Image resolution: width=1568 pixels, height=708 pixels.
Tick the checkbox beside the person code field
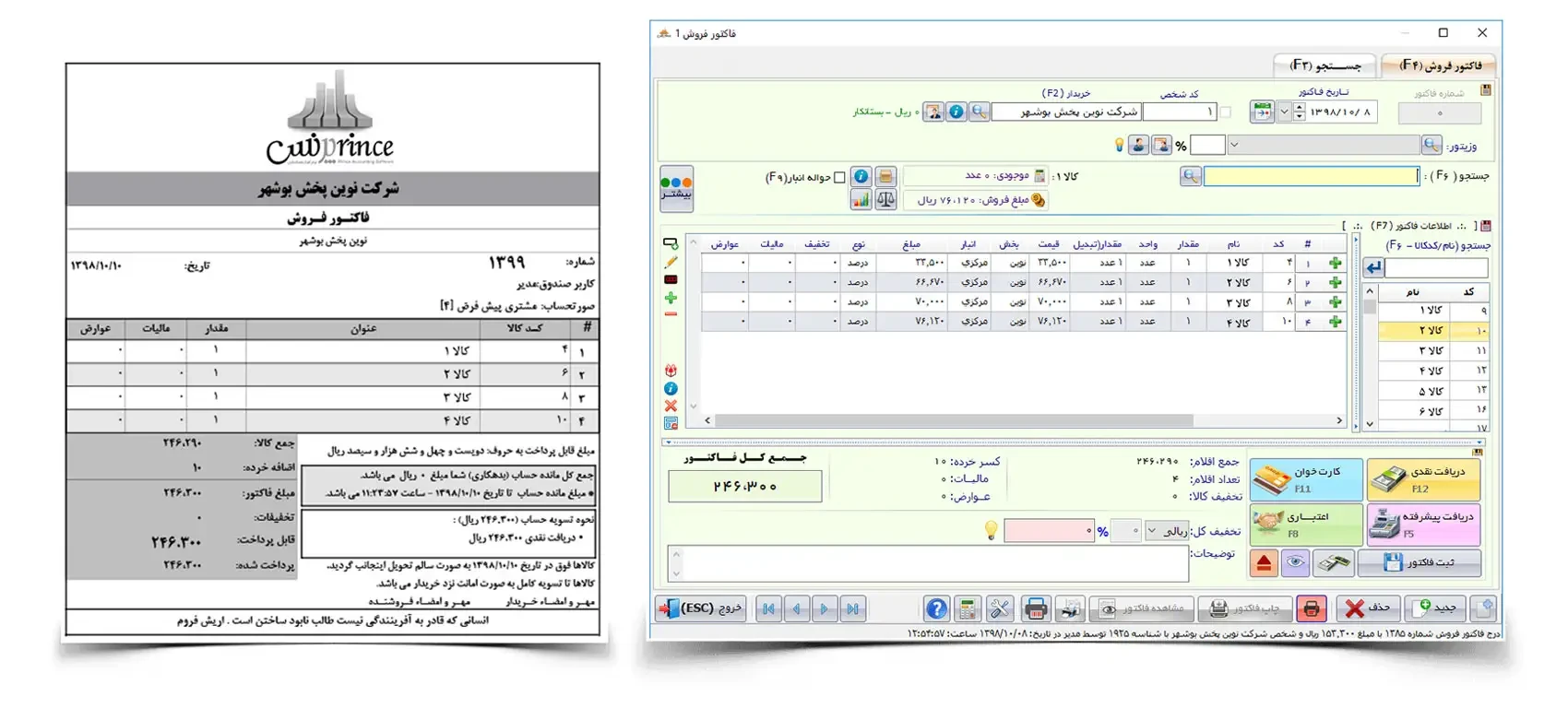pos(1225,112)
